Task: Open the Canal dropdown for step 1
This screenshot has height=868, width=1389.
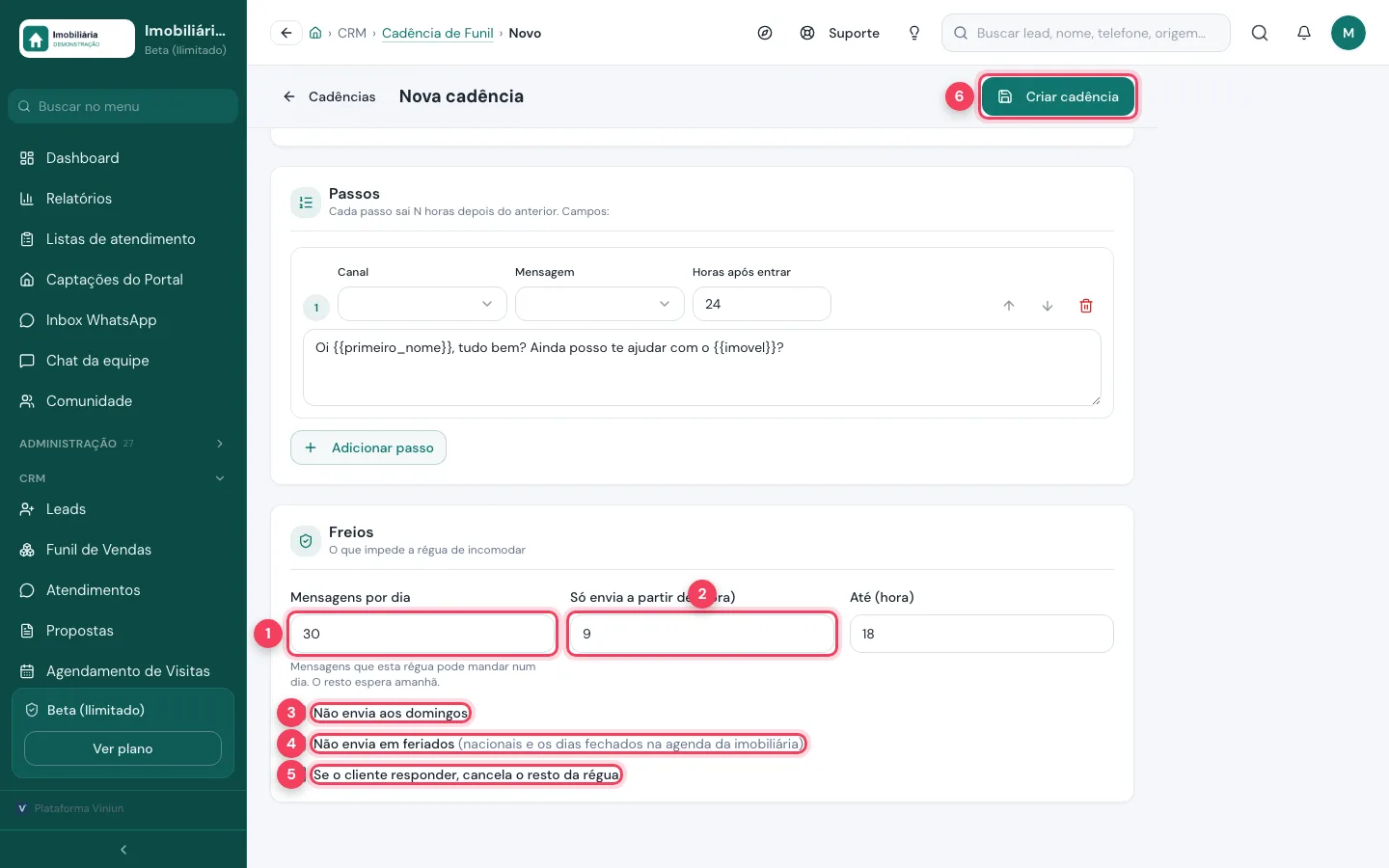Action: click(x=422, y=304)
